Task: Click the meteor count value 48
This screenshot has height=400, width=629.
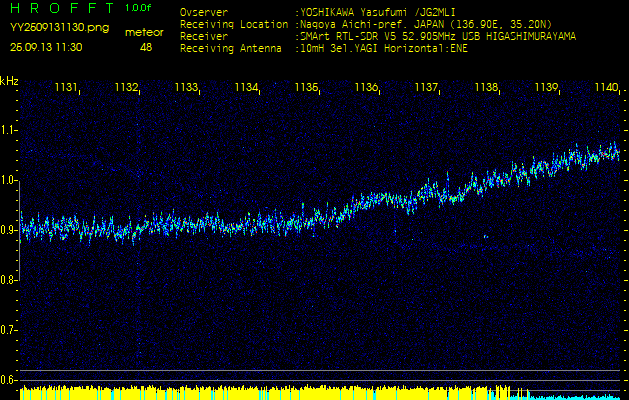Action: click(146, 47)
